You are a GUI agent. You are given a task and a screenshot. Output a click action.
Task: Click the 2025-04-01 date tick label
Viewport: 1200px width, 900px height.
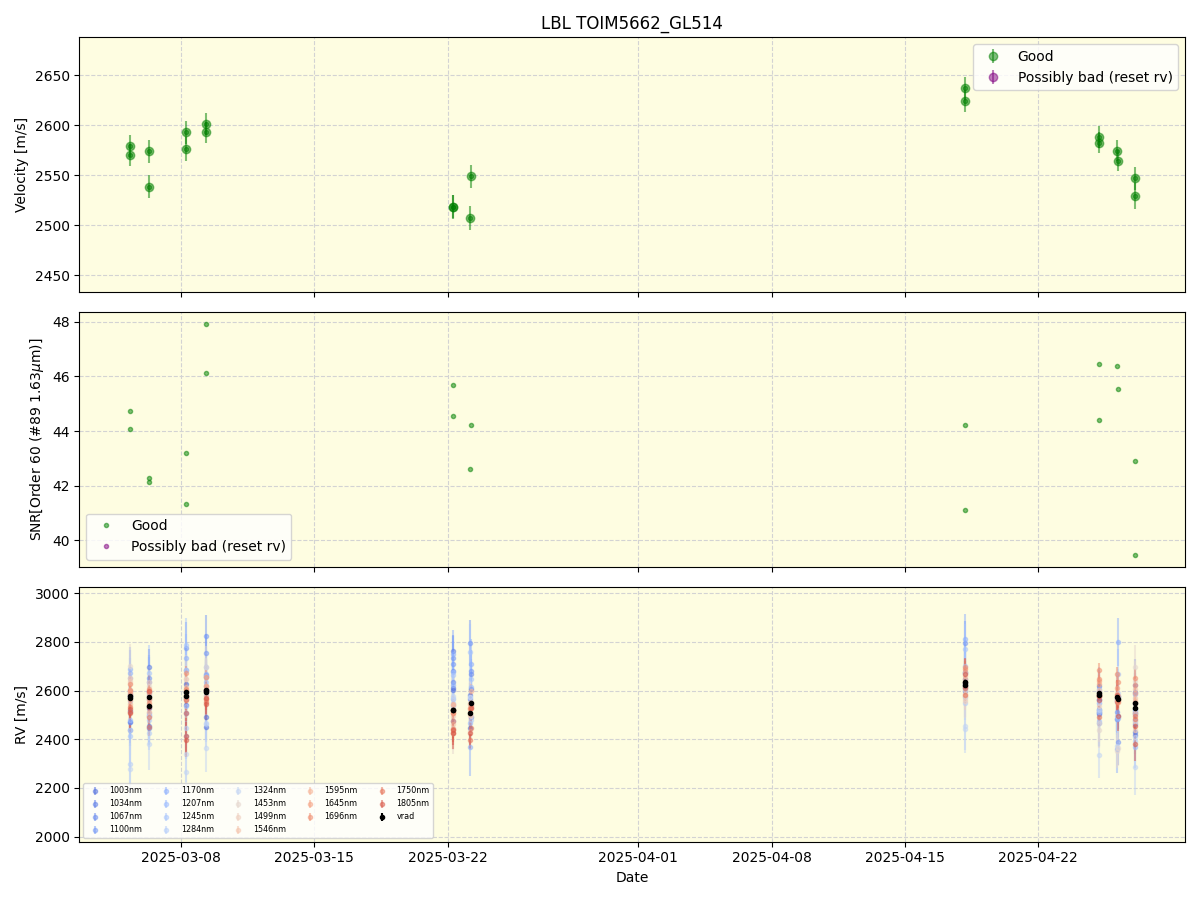[638, 857]
